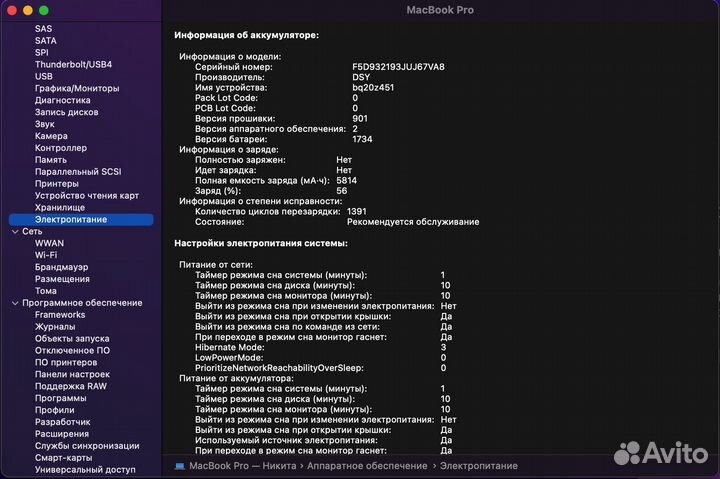Select Графика/Мониторы in the sidebar
Image resolution: width=720 pixels, height=479 pixels.
[77, 88]
